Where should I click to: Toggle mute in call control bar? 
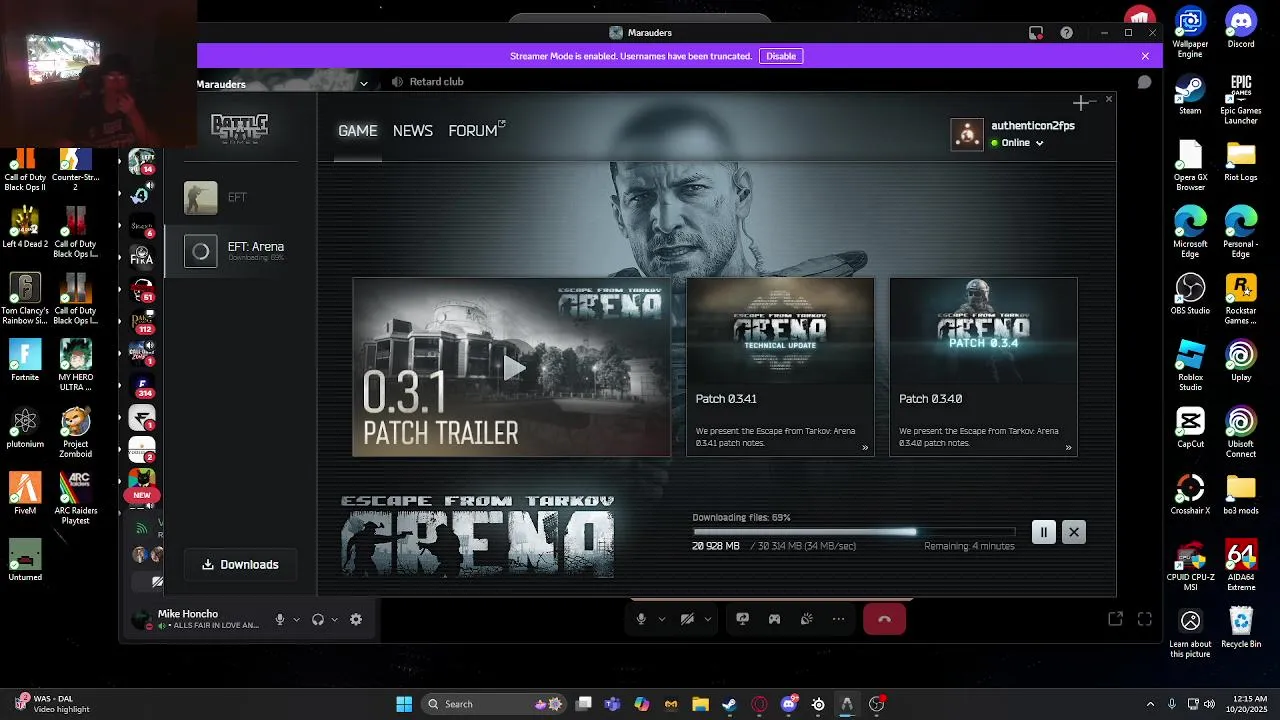[642, 619]
